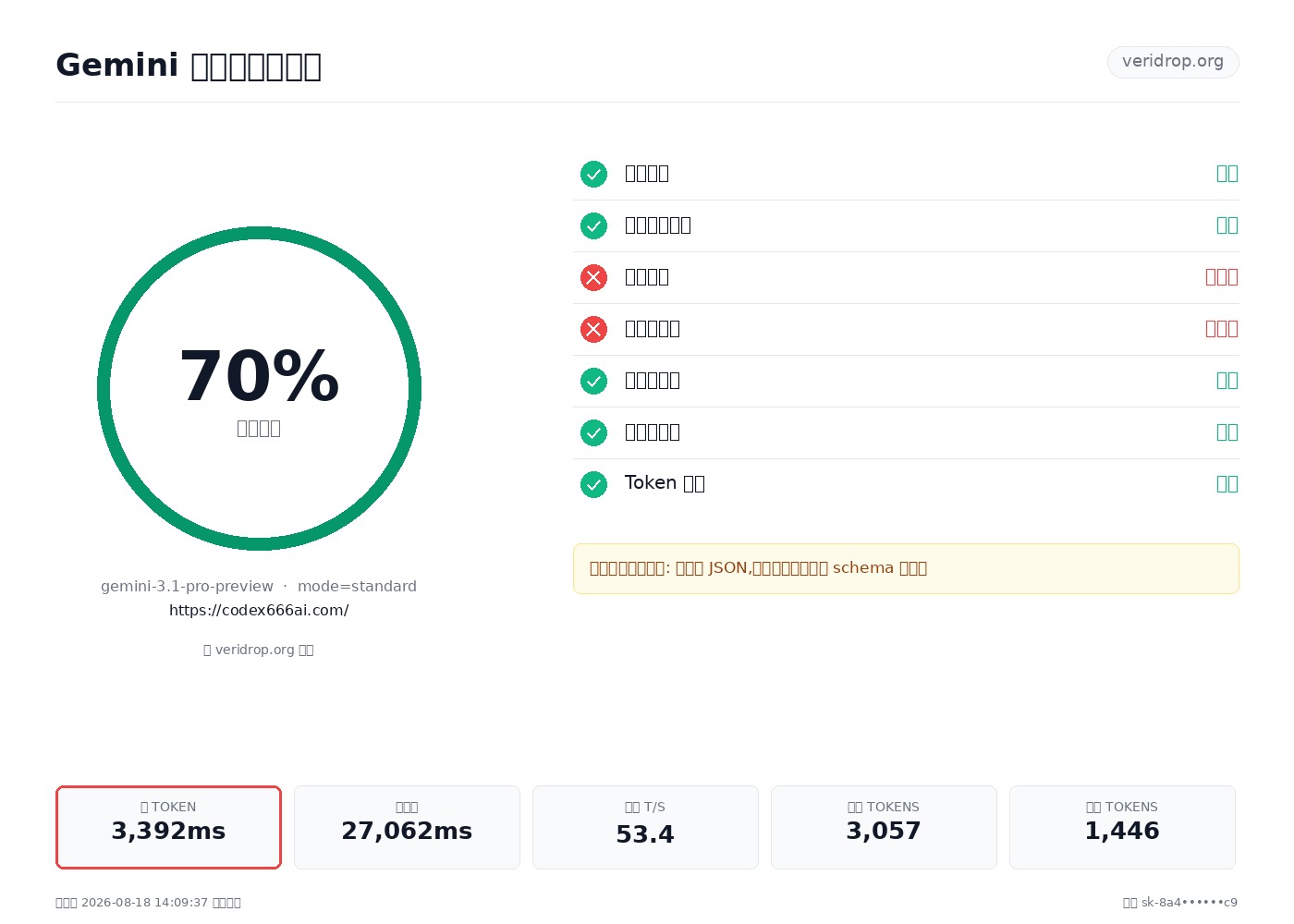Click the small veridrop.org credit under the URL

(x=259, y=650)
